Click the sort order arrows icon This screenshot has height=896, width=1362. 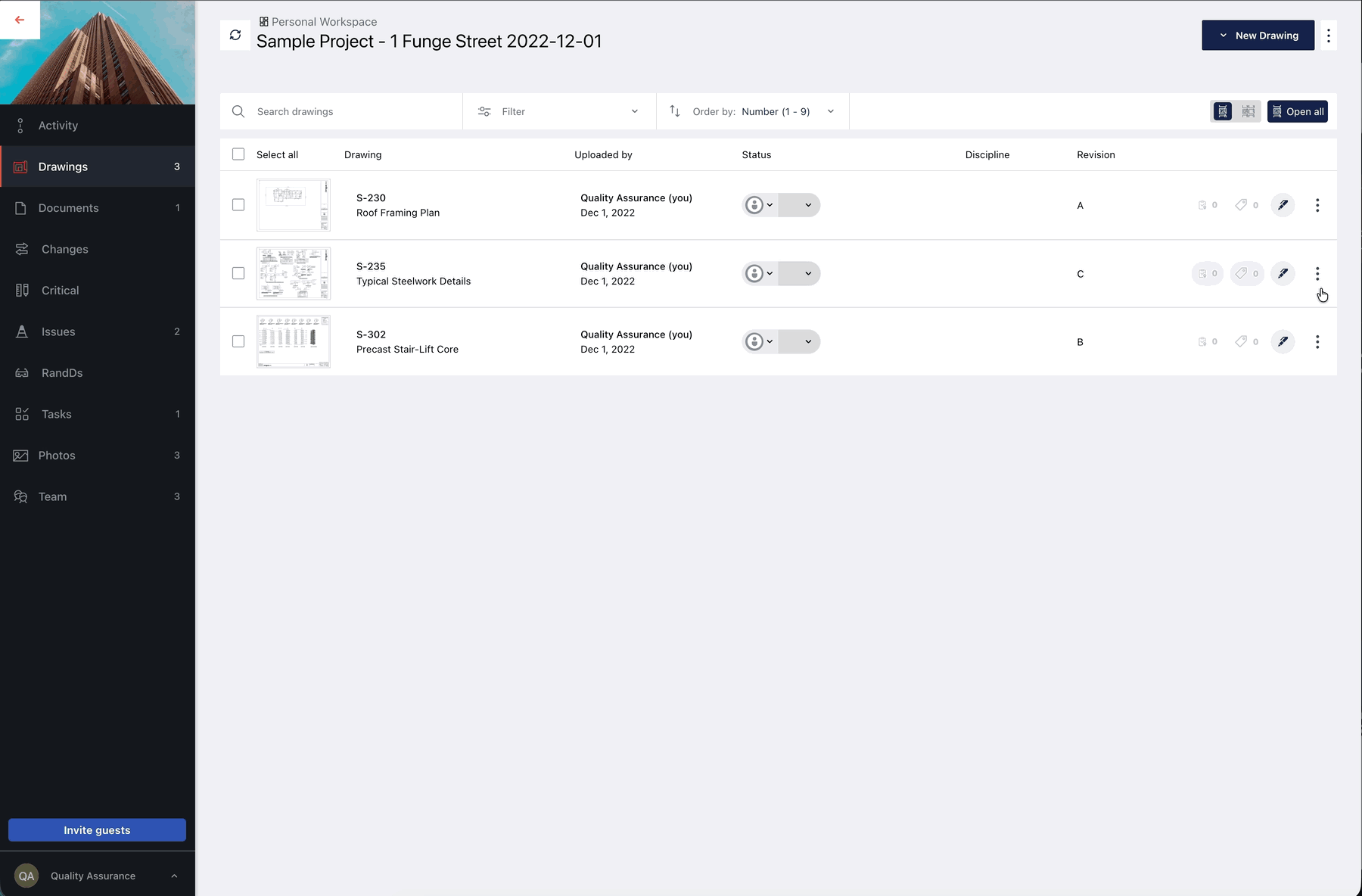point(675,111)
